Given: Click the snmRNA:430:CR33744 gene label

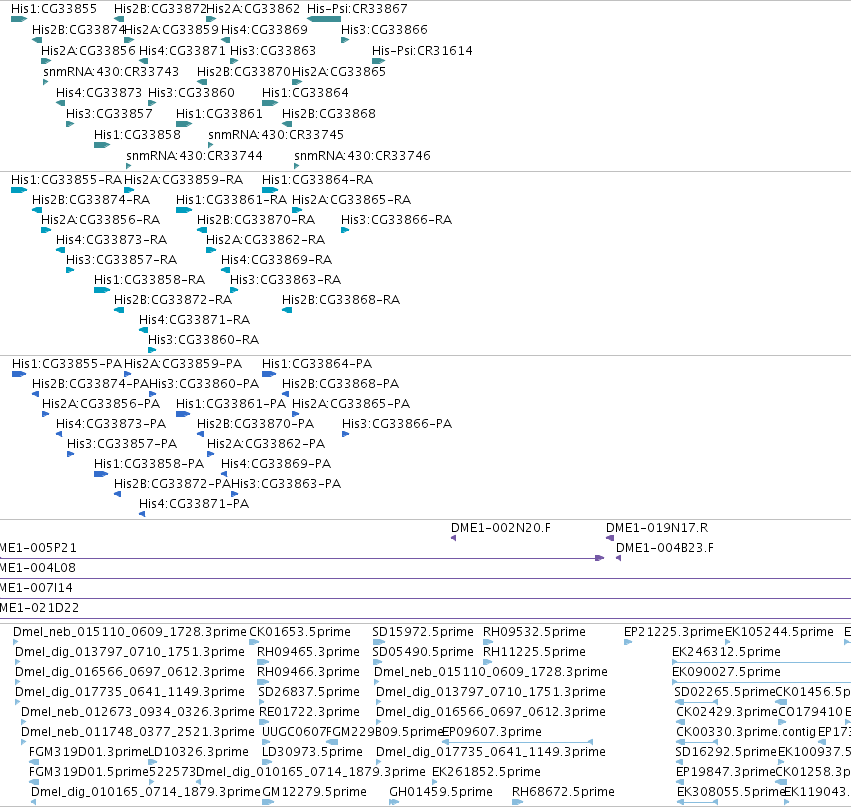Looking at the screenshot, I should [194, 156].
